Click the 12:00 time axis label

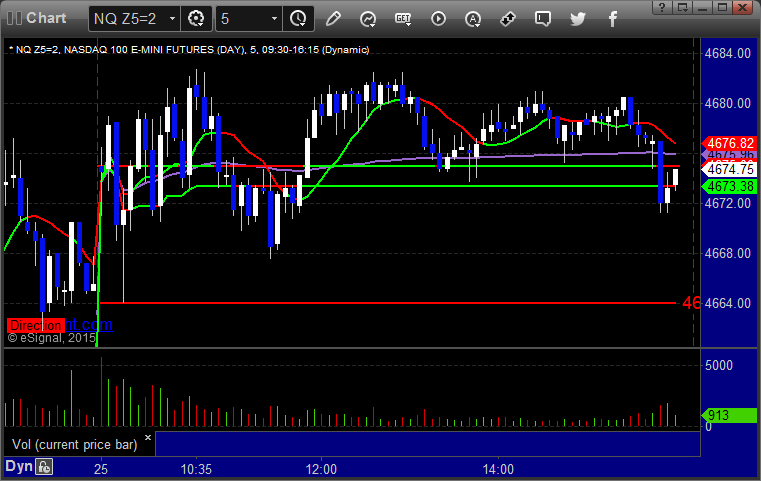(x=321, y=469)
